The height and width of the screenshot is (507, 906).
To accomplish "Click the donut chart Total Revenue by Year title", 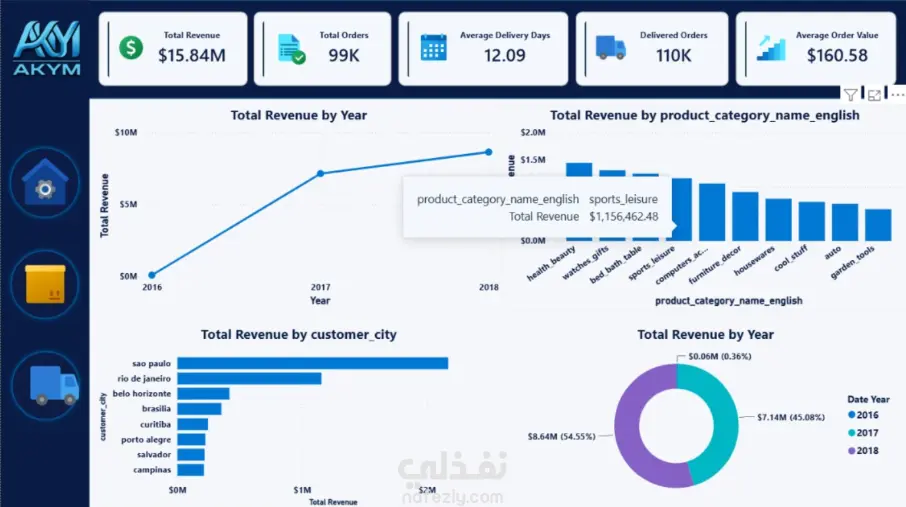I will (705, 334).
